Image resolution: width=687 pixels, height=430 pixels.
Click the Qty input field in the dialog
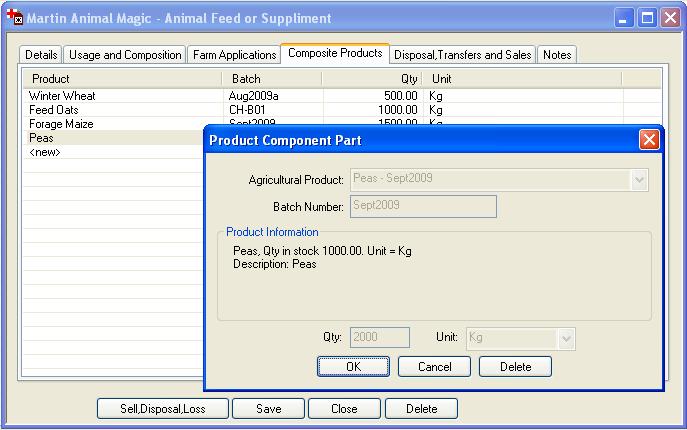pyautogui.click(x=379, y=338)
